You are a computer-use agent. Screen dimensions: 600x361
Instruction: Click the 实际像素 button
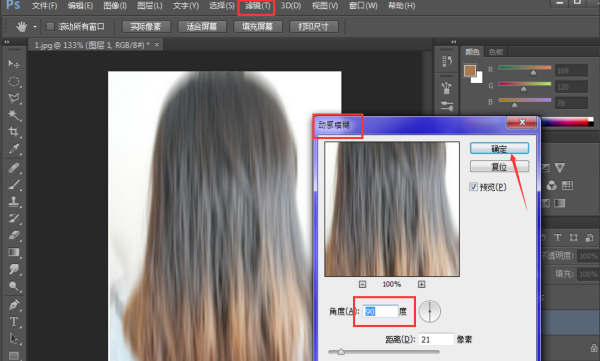click(145, 26)
